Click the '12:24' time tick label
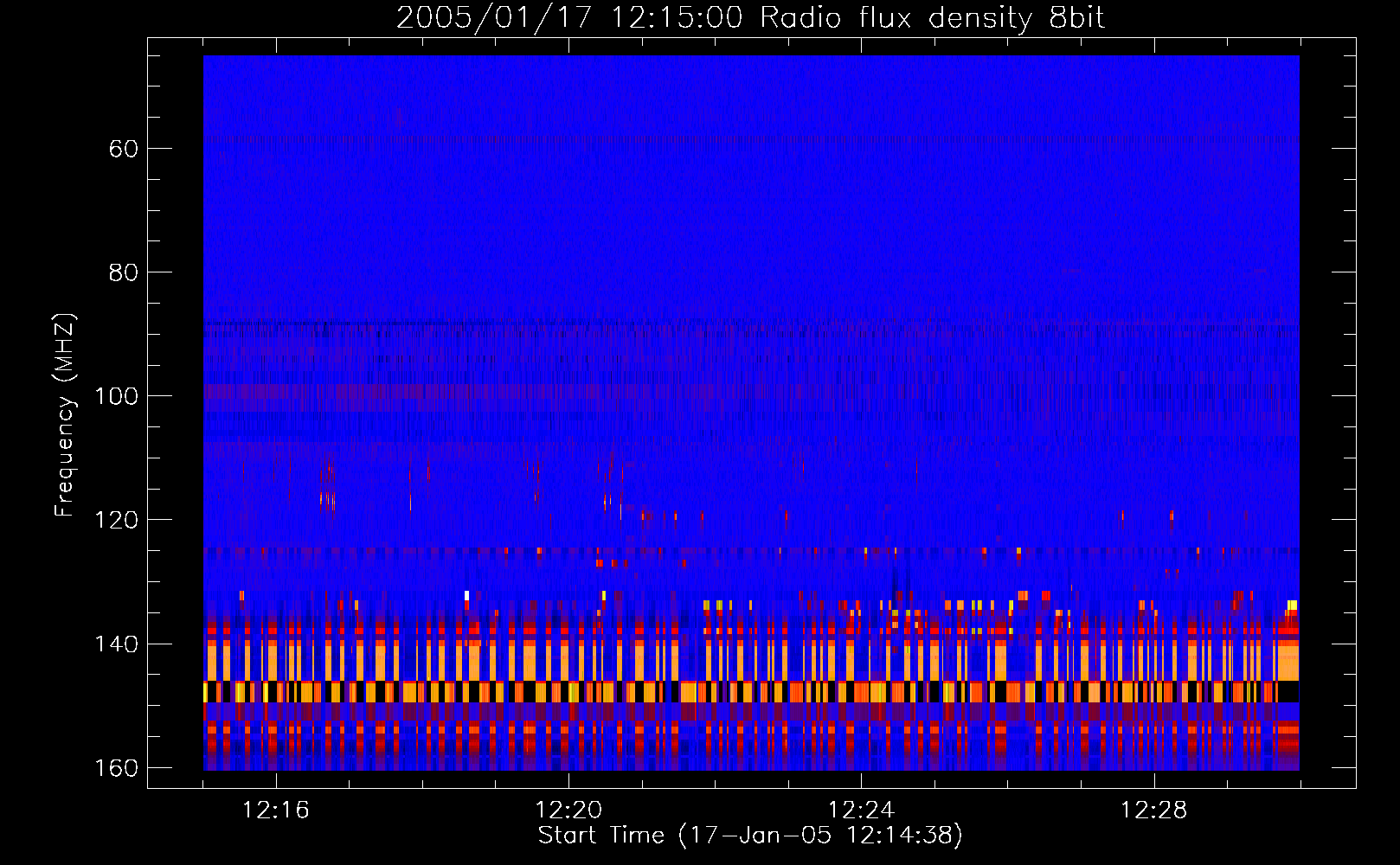 861,811
